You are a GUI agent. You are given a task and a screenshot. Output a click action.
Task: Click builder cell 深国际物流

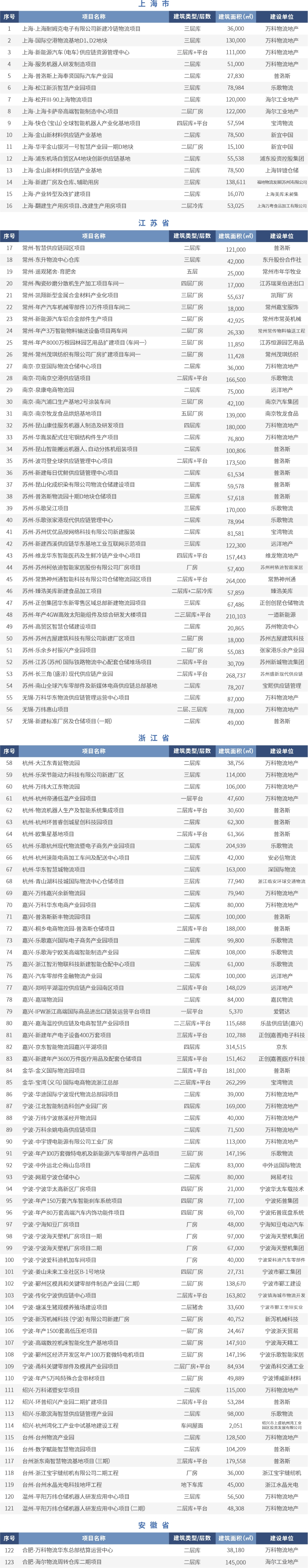click(x=282, y=870)
